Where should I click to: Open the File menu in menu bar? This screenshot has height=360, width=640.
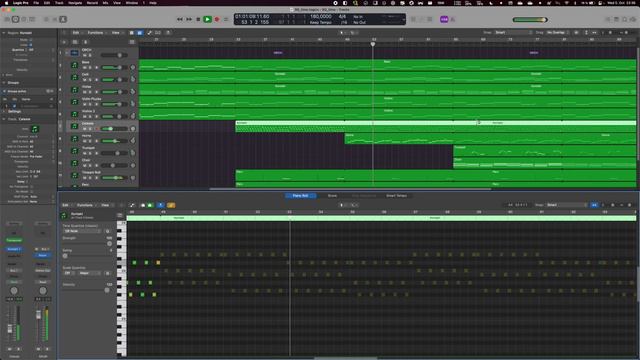36,3
